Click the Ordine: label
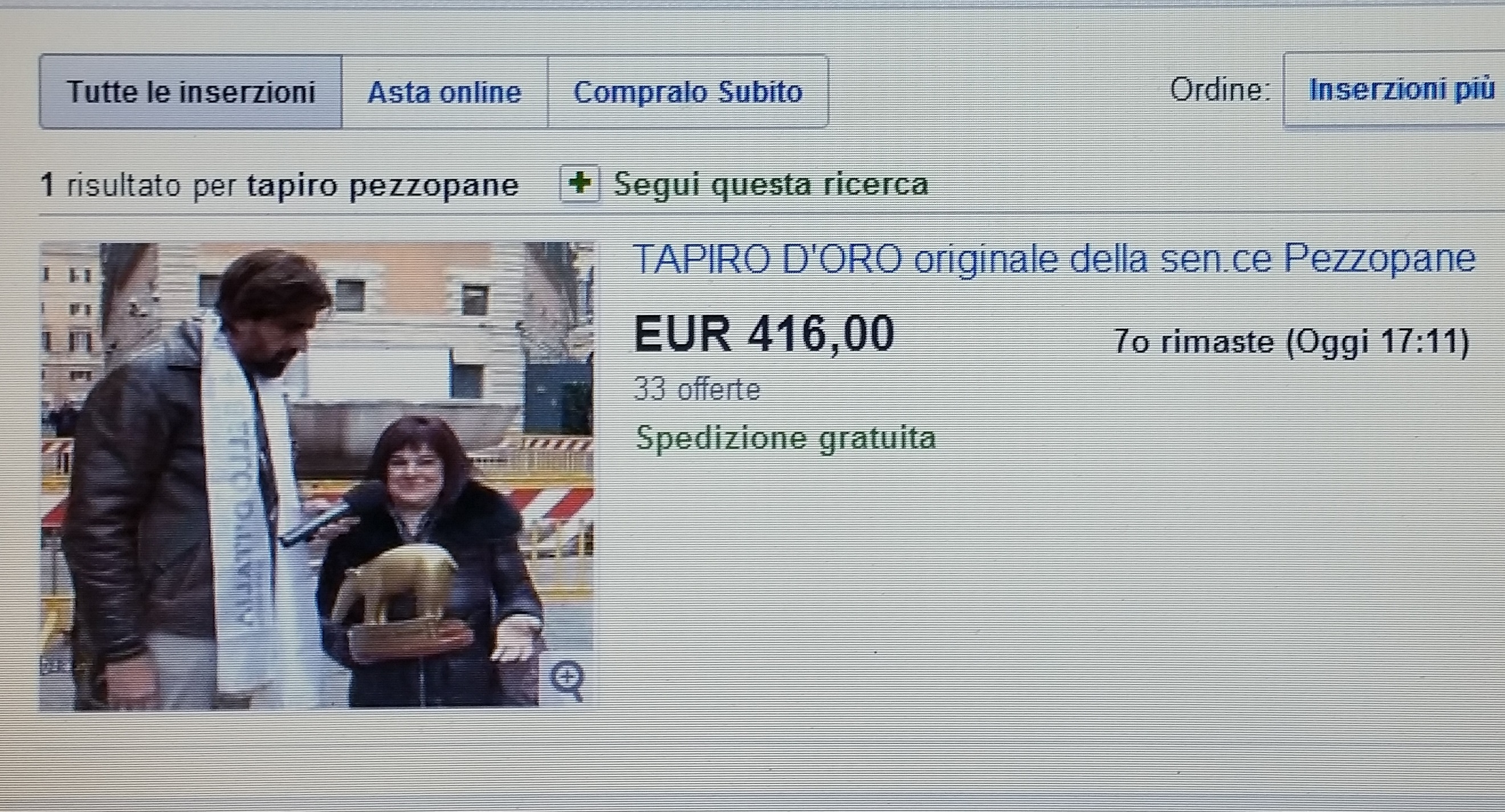The image size is (1505, 812). click(1220, 90)
